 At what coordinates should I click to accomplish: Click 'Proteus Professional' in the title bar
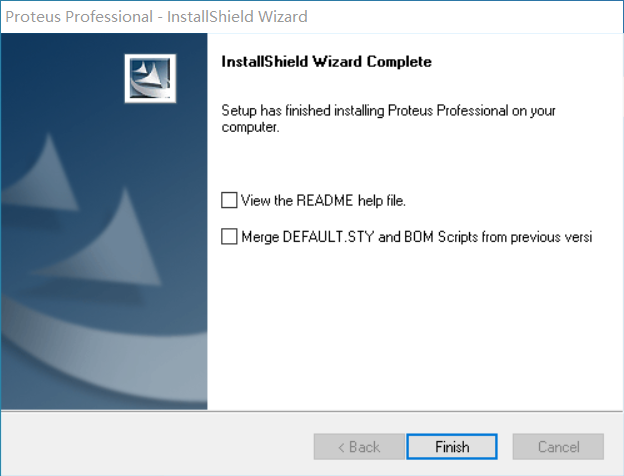click(x=77, y=16)
